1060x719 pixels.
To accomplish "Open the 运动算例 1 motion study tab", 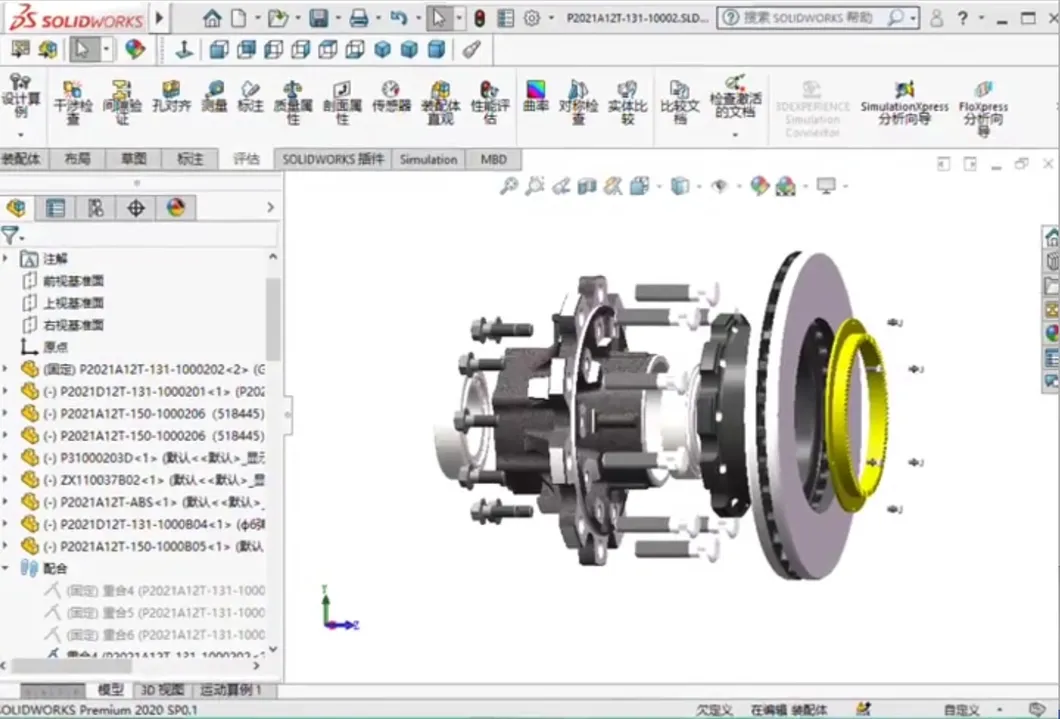I will (231, 690).
